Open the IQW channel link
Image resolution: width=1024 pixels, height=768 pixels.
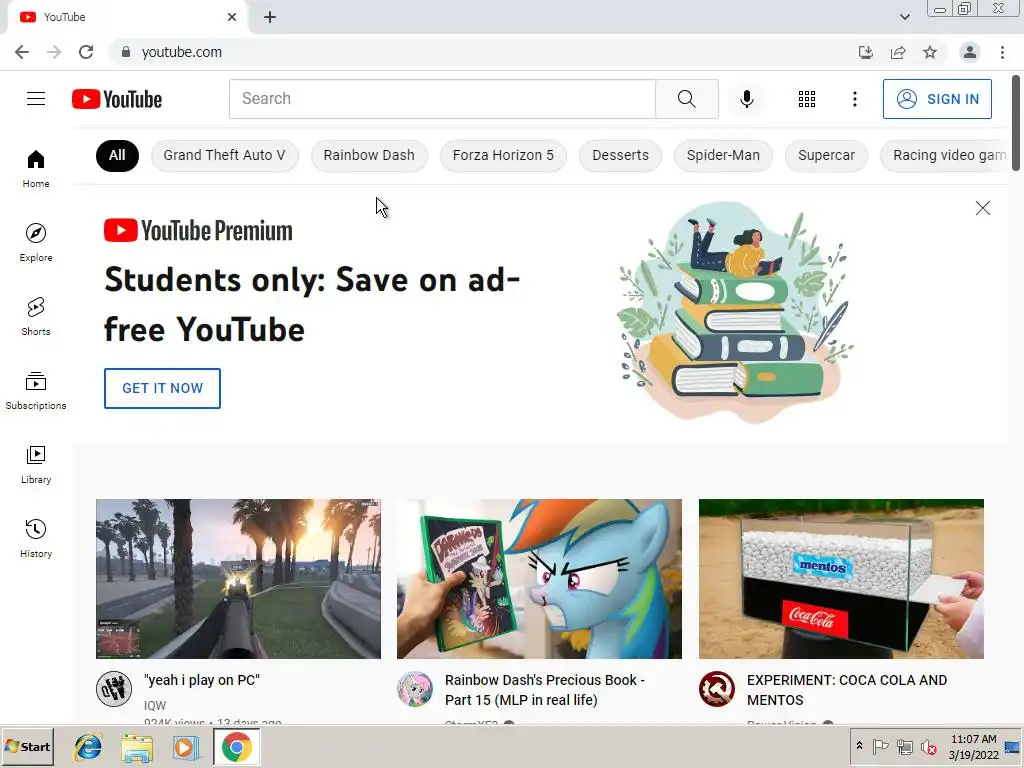coord(155,705)
